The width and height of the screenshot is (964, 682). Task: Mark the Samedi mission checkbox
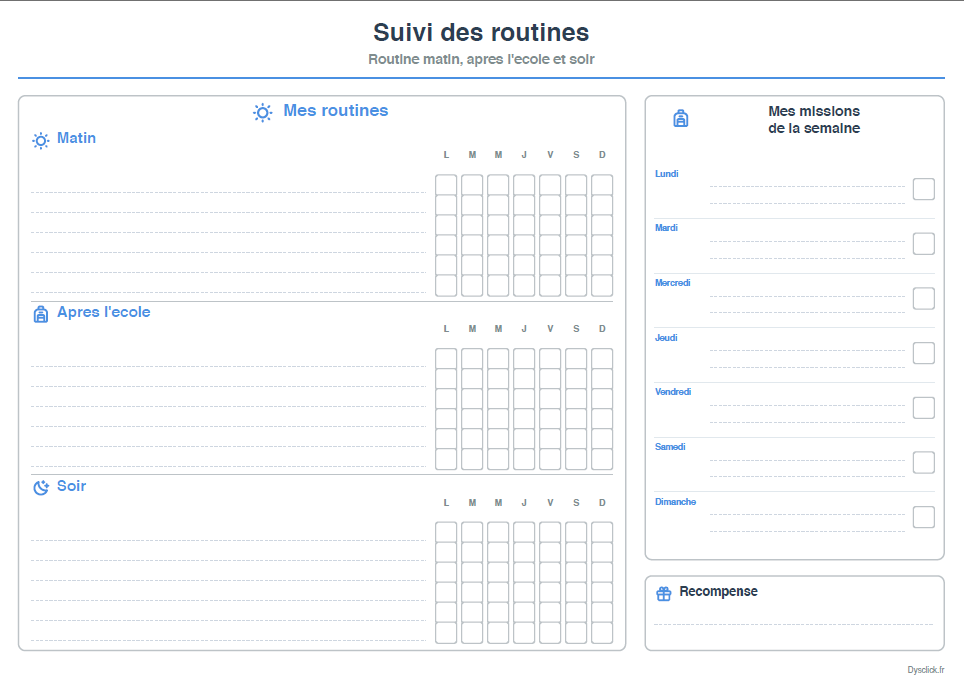[923, 462]
